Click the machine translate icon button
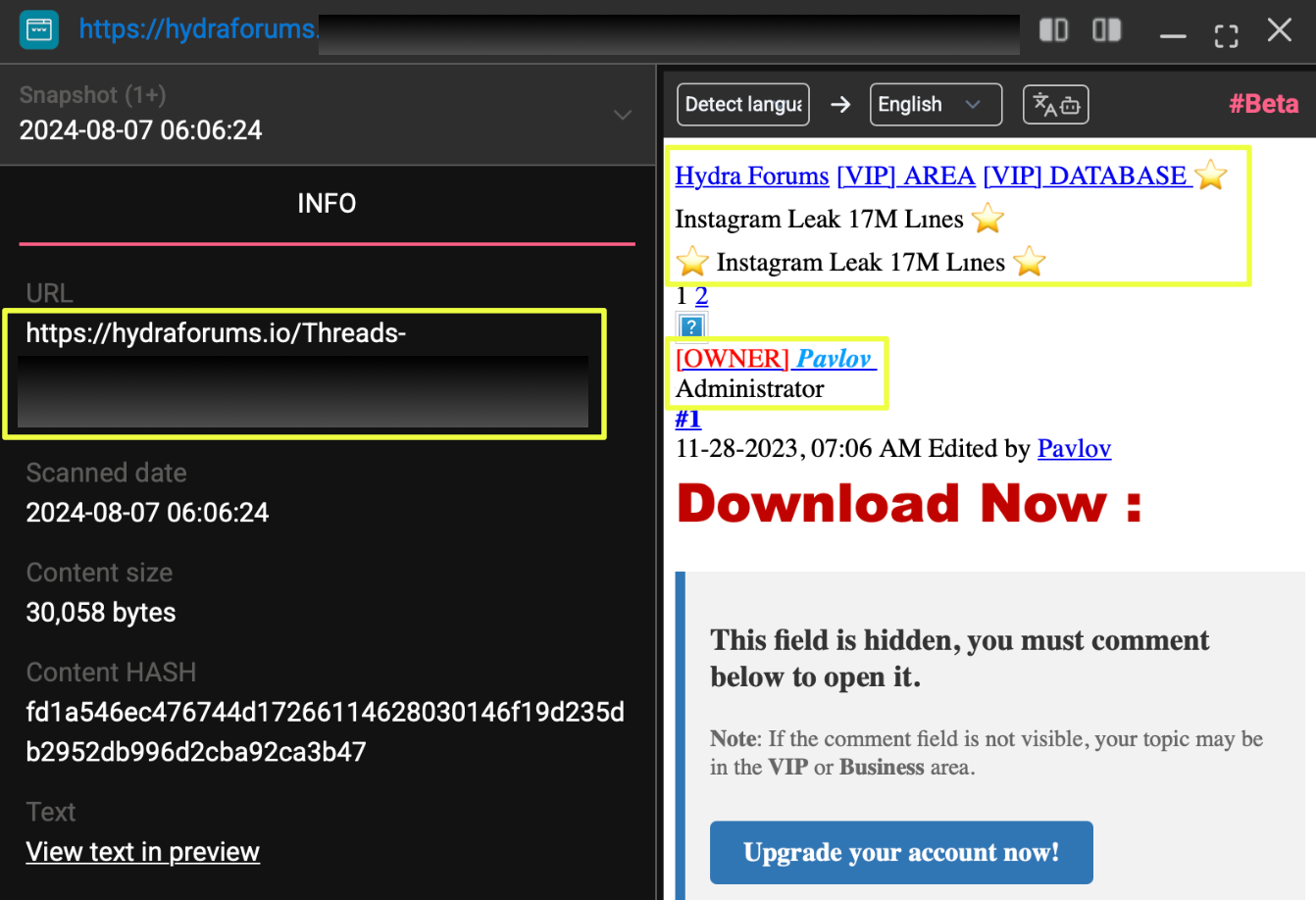Screen dimensions: 1316x900 (x=1055, y=105)
